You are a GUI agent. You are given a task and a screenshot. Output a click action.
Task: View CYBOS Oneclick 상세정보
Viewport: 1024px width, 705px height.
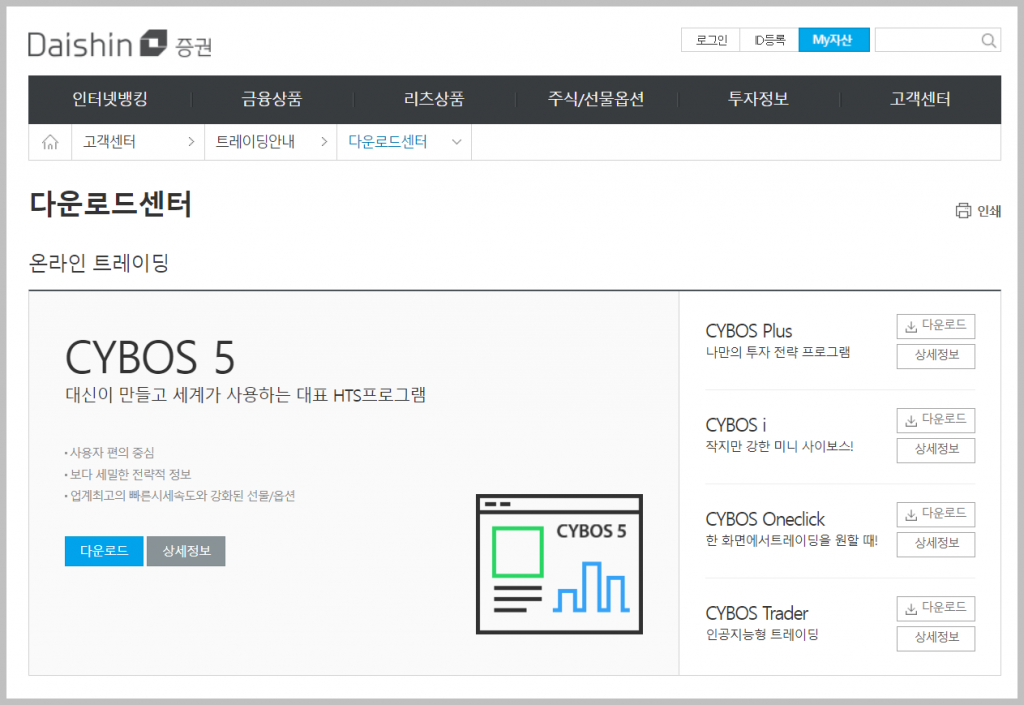pos(936,544)
